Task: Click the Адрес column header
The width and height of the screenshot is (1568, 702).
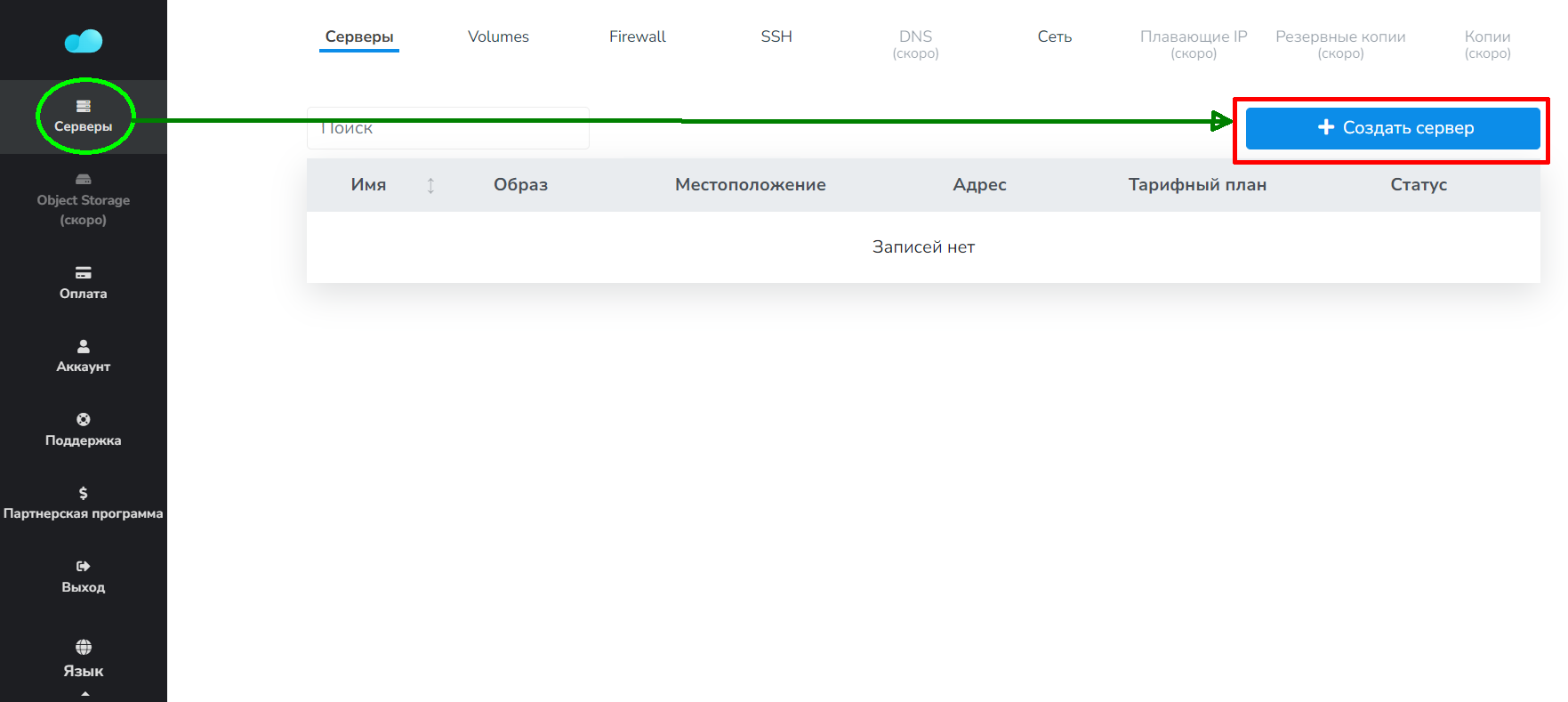Action: [x=980, y=185]
